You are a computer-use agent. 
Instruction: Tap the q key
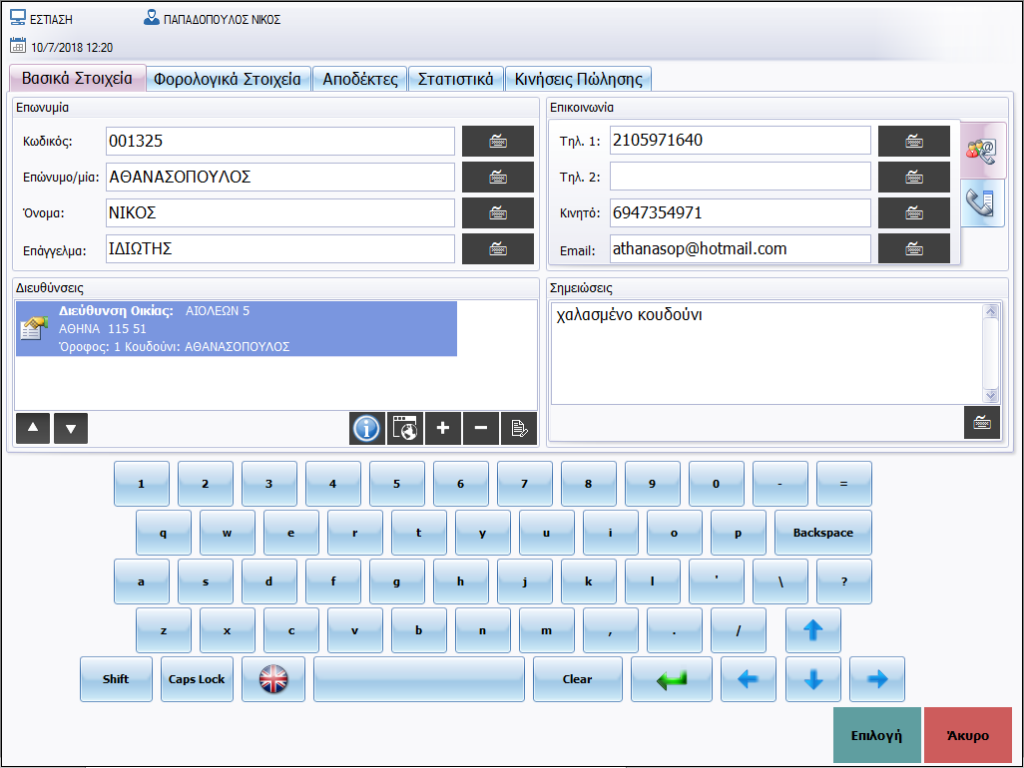[x=163, y=533]
